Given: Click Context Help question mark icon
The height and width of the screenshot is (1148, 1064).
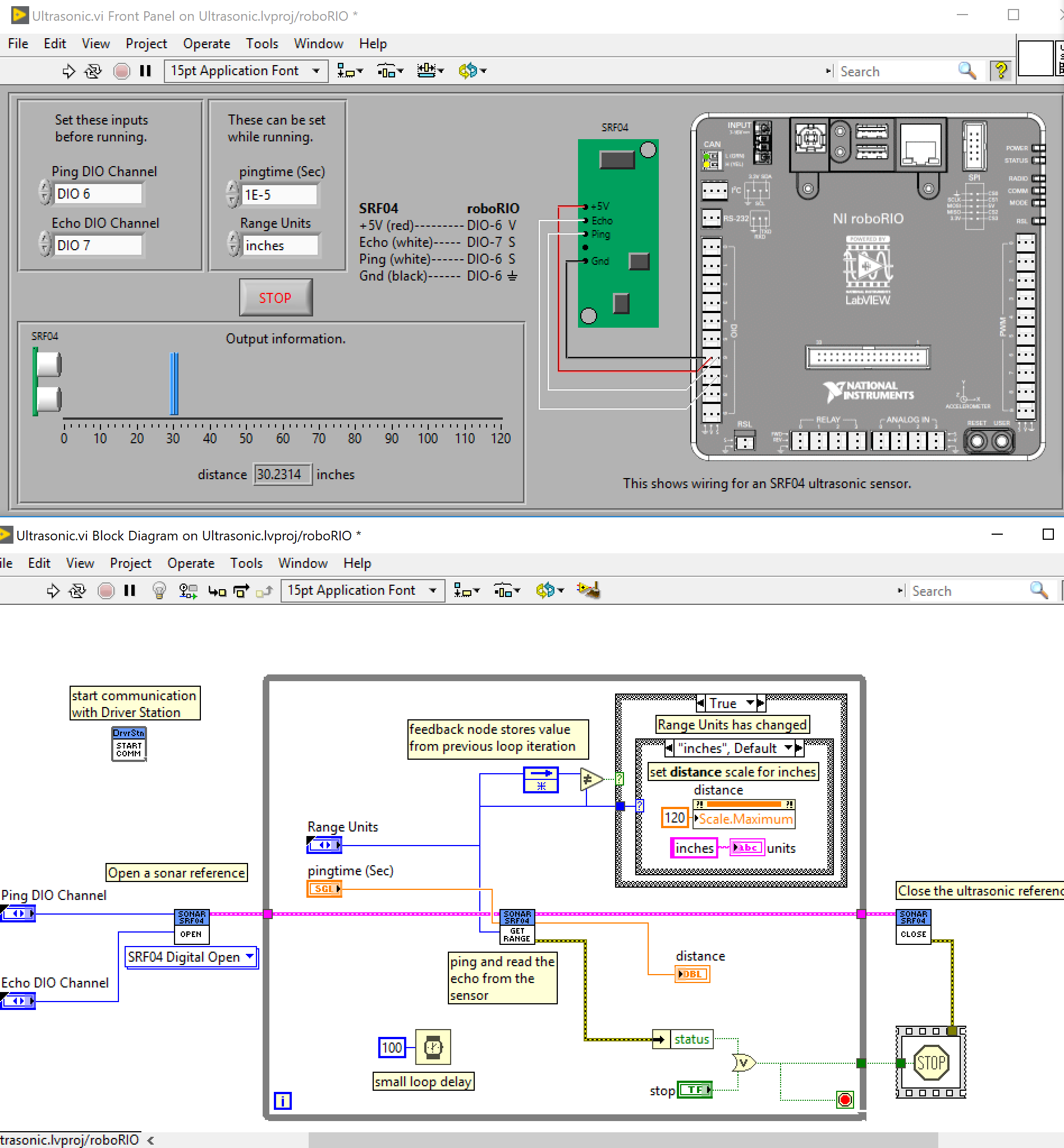Looking at the screenshot, I should [1001, 71].
